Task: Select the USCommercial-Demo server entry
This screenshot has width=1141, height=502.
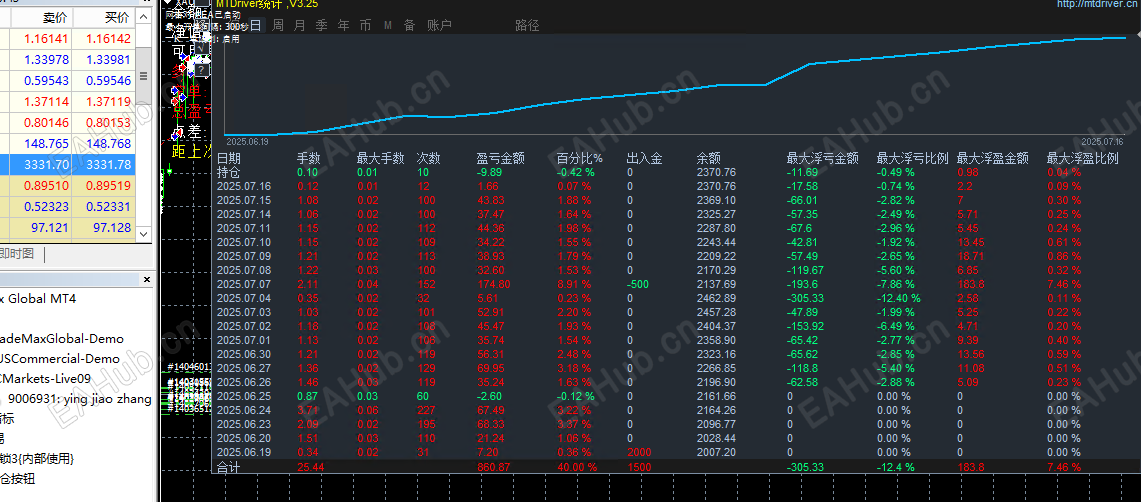Action: click(x=60, y=359)
